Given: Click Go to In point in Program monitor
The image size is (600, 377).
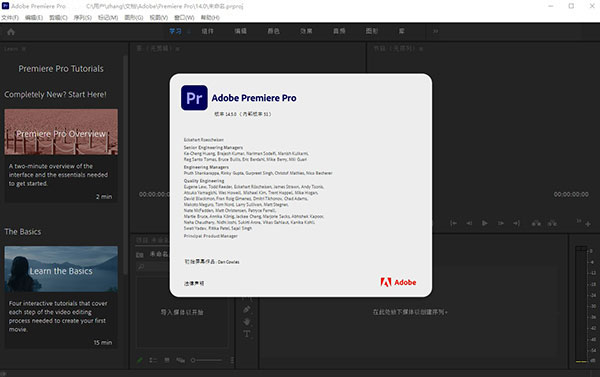Looking at the screenshot, I should click(x=453, y=223).
